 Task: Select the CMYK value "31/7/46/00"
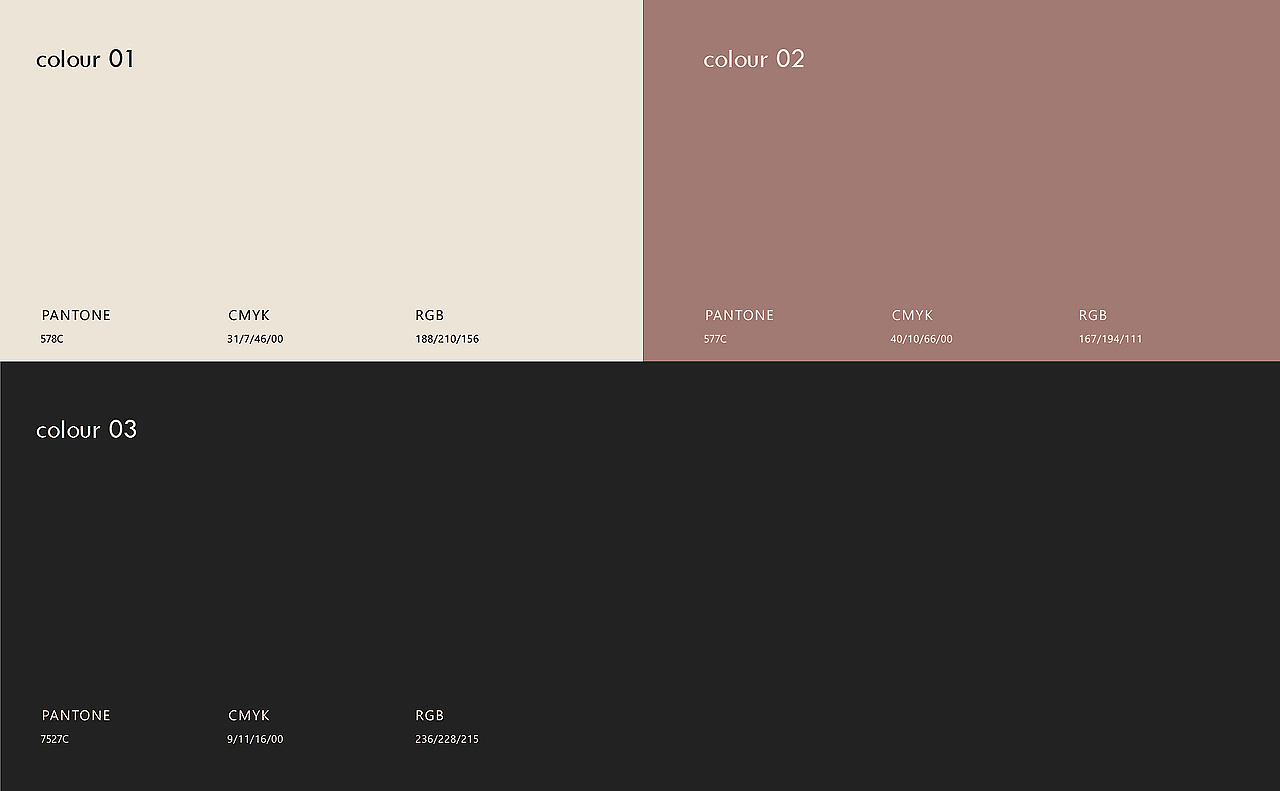(255, 339)
